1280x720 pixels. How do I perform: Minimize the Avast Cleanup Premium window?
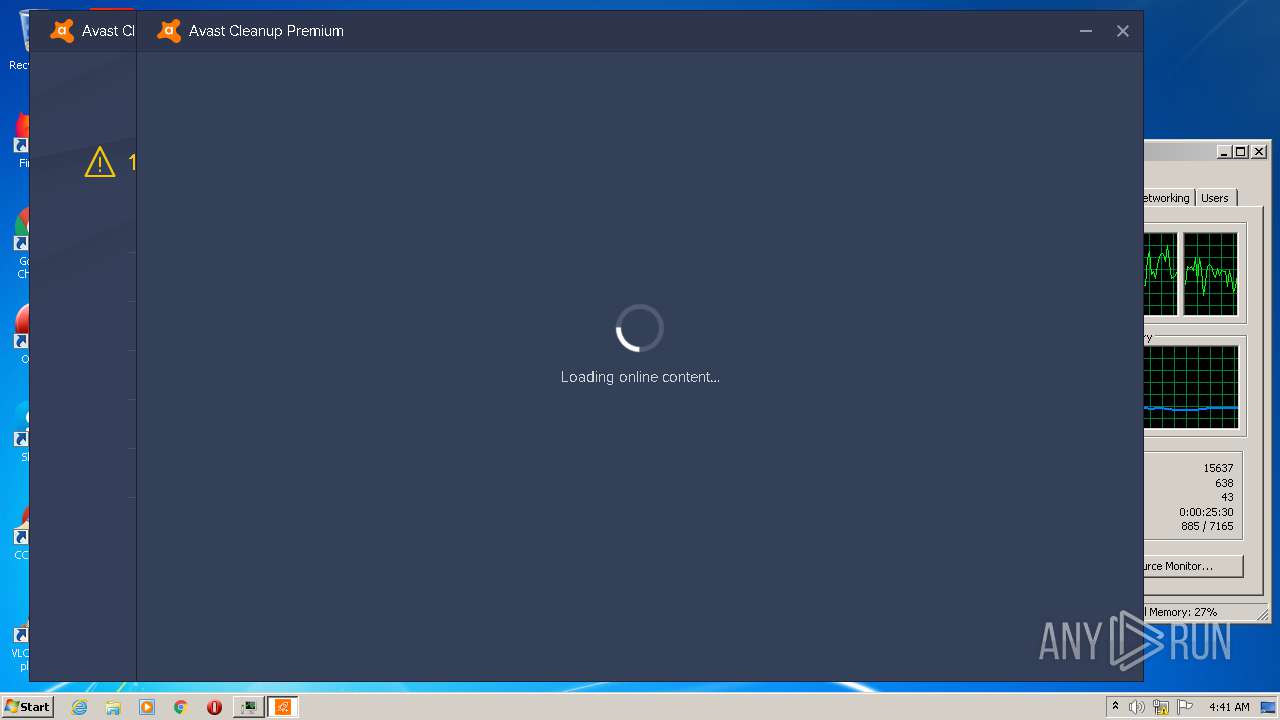coord(1086,31)
